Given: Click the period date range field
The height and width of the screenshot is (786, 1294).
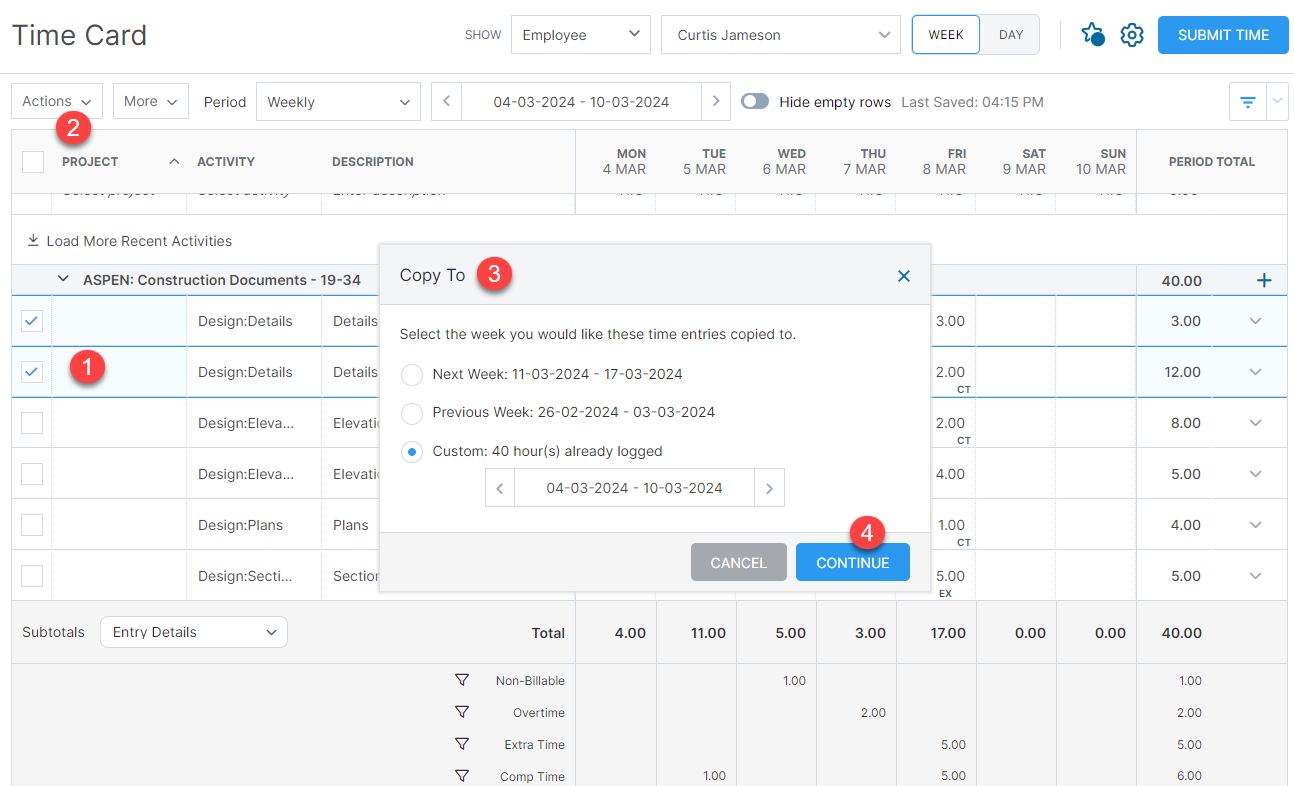Looking at the screenshot, I should click(x=580, y=101).
